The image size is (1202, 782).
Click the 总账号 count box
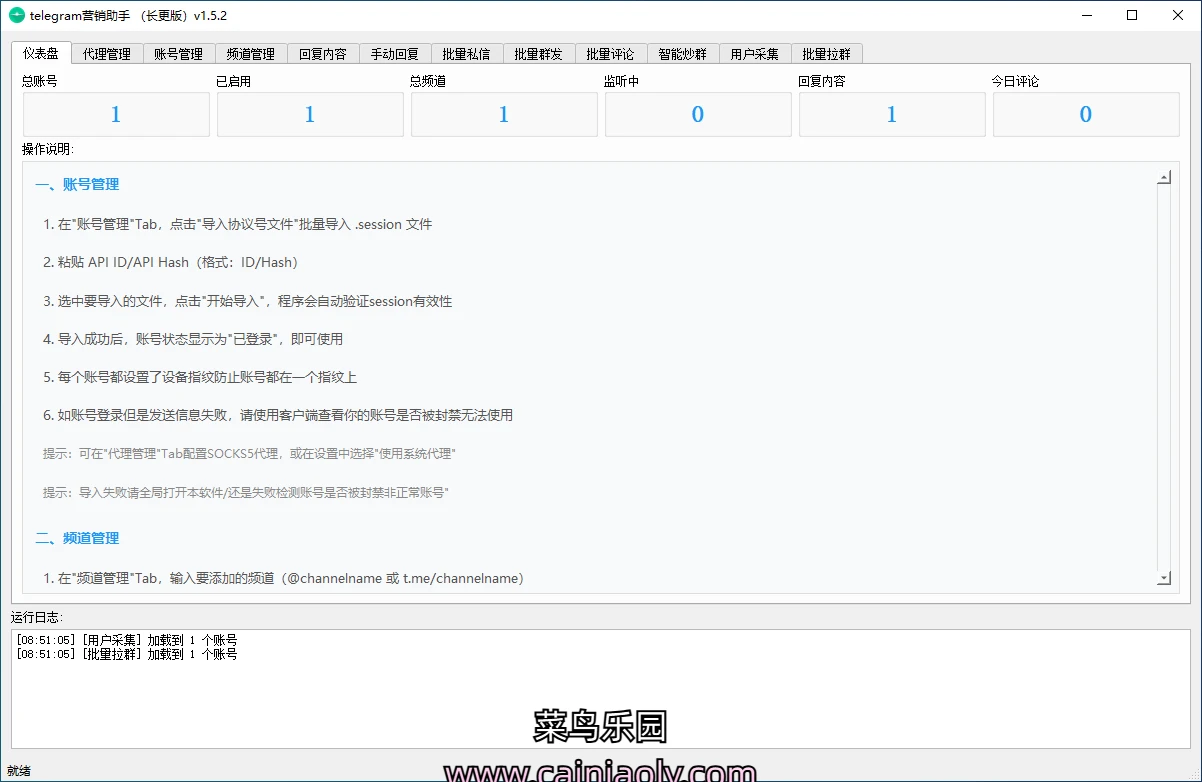click(116, 115)
